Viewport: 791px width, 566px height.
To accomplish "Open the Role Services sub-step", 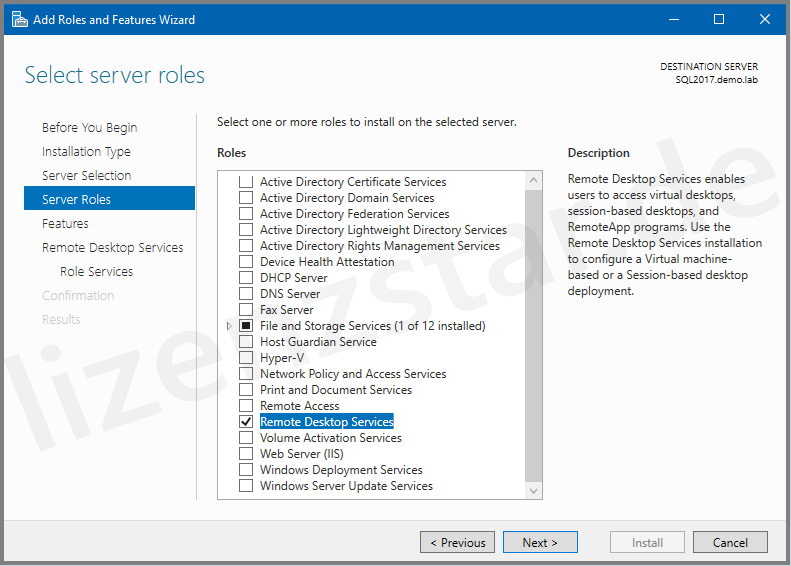I will [x=96, y=272].
